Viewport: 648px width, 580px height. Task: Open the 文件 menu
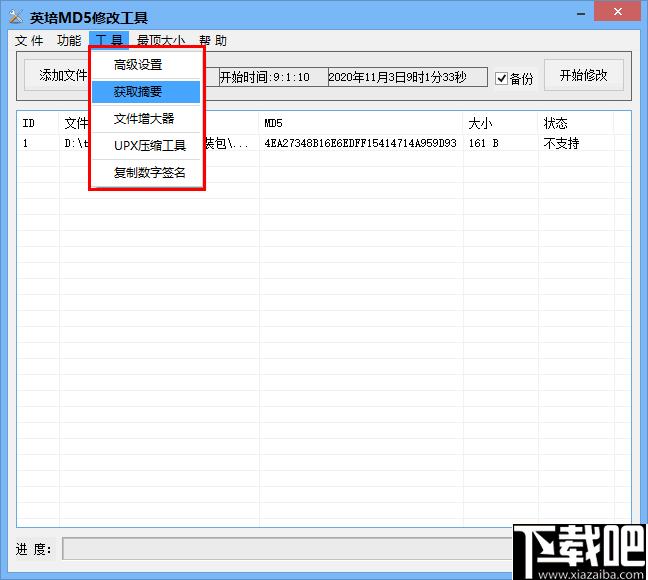pos(29,41)
